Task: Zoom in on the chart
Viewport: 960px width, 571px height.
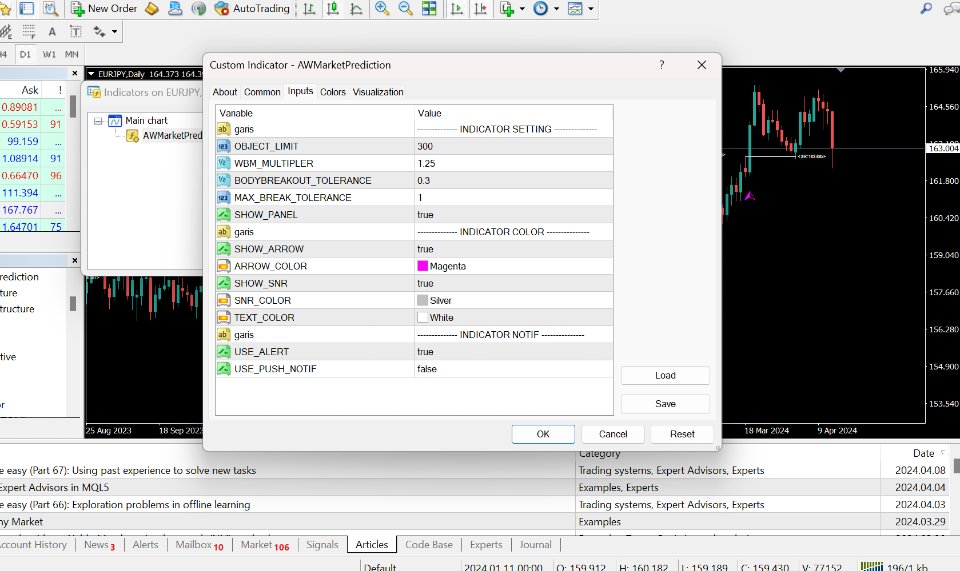Action: tap(382, 9)
